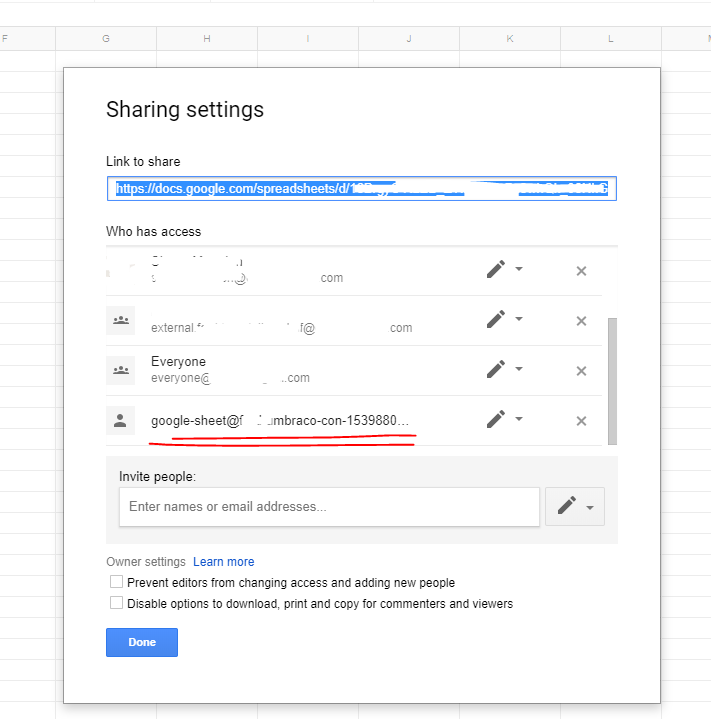Open permission dropdown arrow for the external group row
This screenshot has height=719, width=711.
click(x=518, y=319)
